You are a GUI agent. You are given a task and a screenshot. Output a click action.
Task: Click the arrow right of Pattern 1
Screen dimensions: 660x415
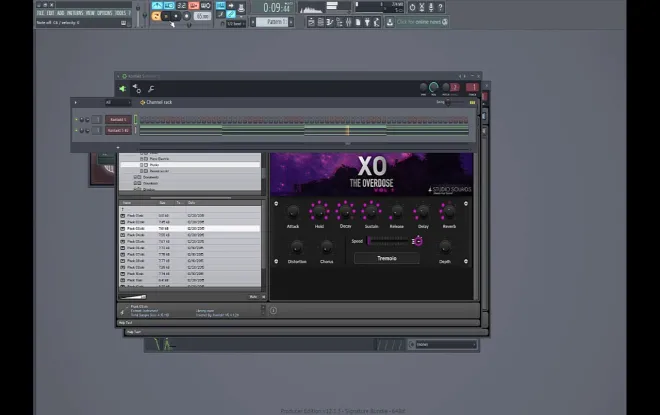(291, 22)
